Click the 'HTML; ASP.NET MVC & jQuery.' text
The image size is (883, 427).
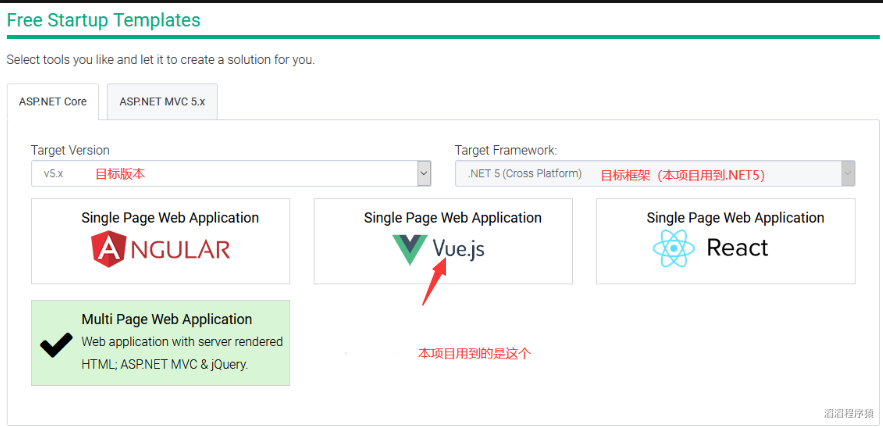pos(165,364)
